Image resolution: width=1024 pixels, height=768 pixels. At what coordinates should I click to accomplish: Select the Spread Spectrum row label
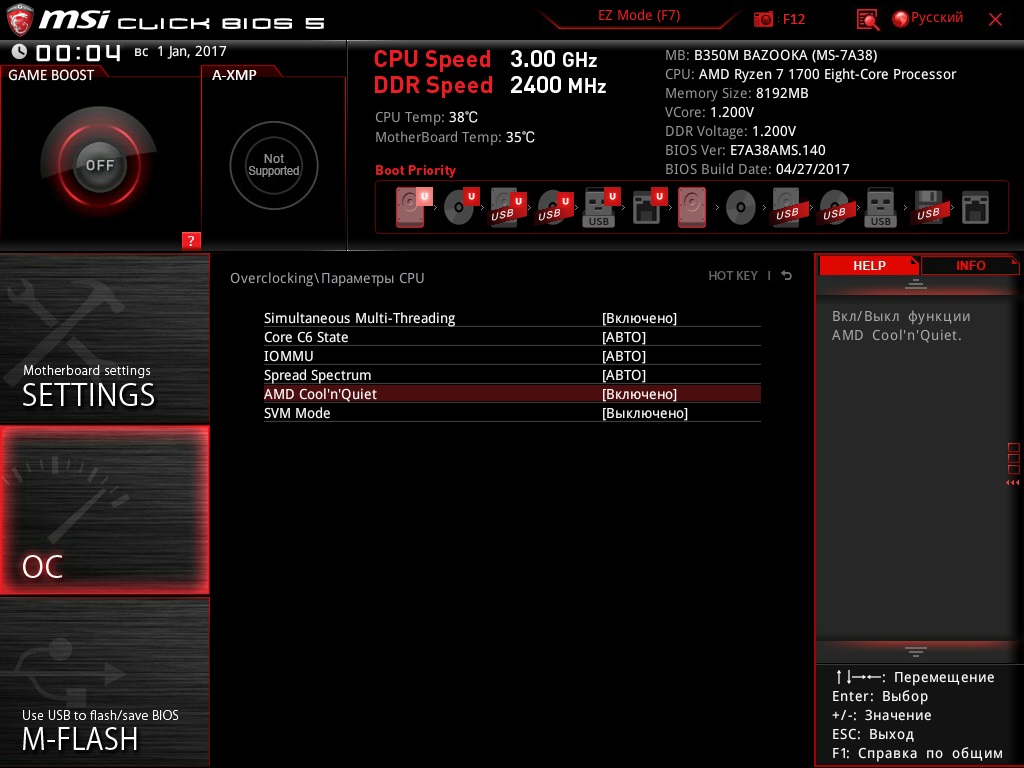tap(317, 375)
